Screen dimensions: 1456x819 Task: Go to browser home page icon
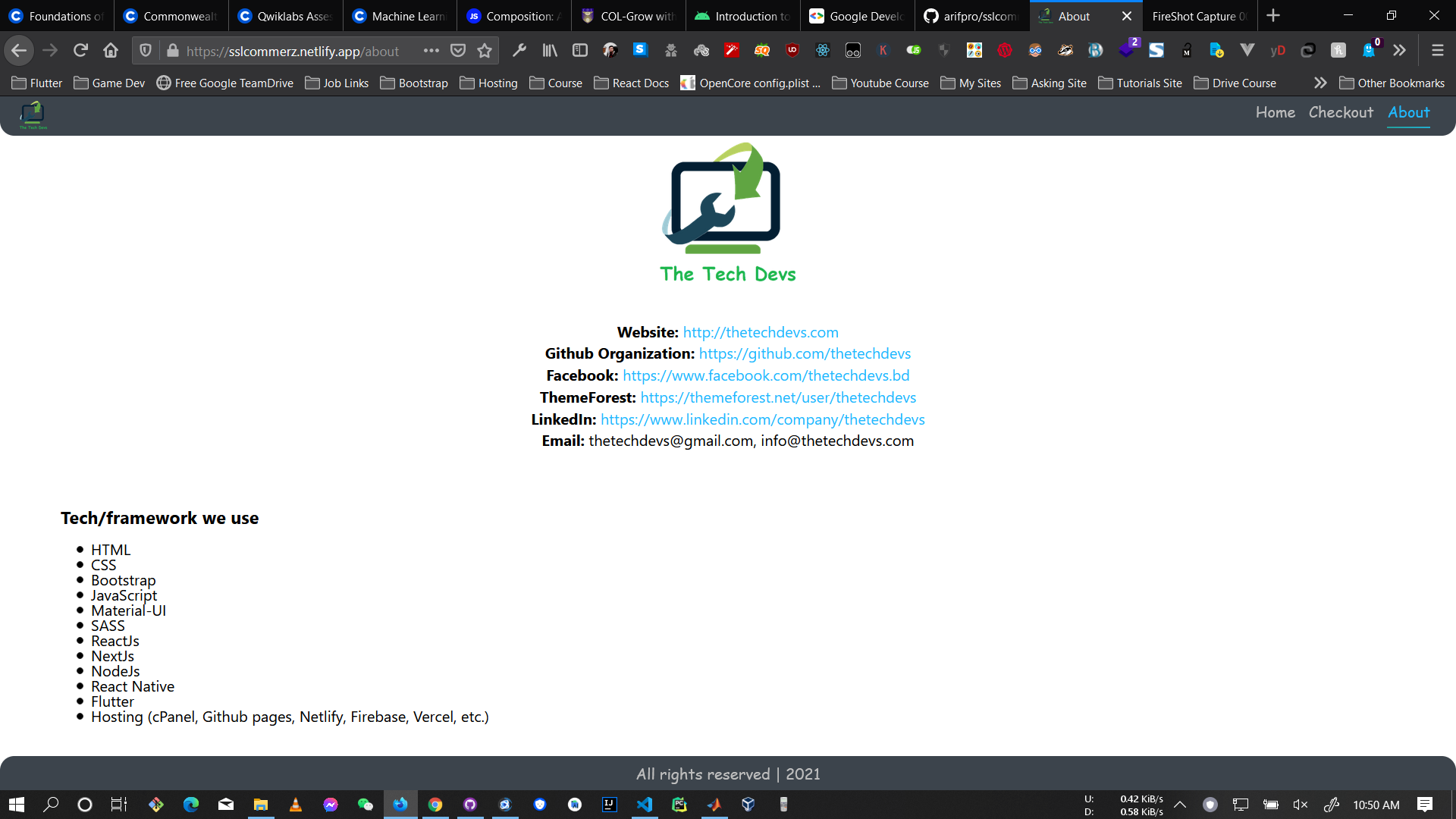click(x=111, y=51)
